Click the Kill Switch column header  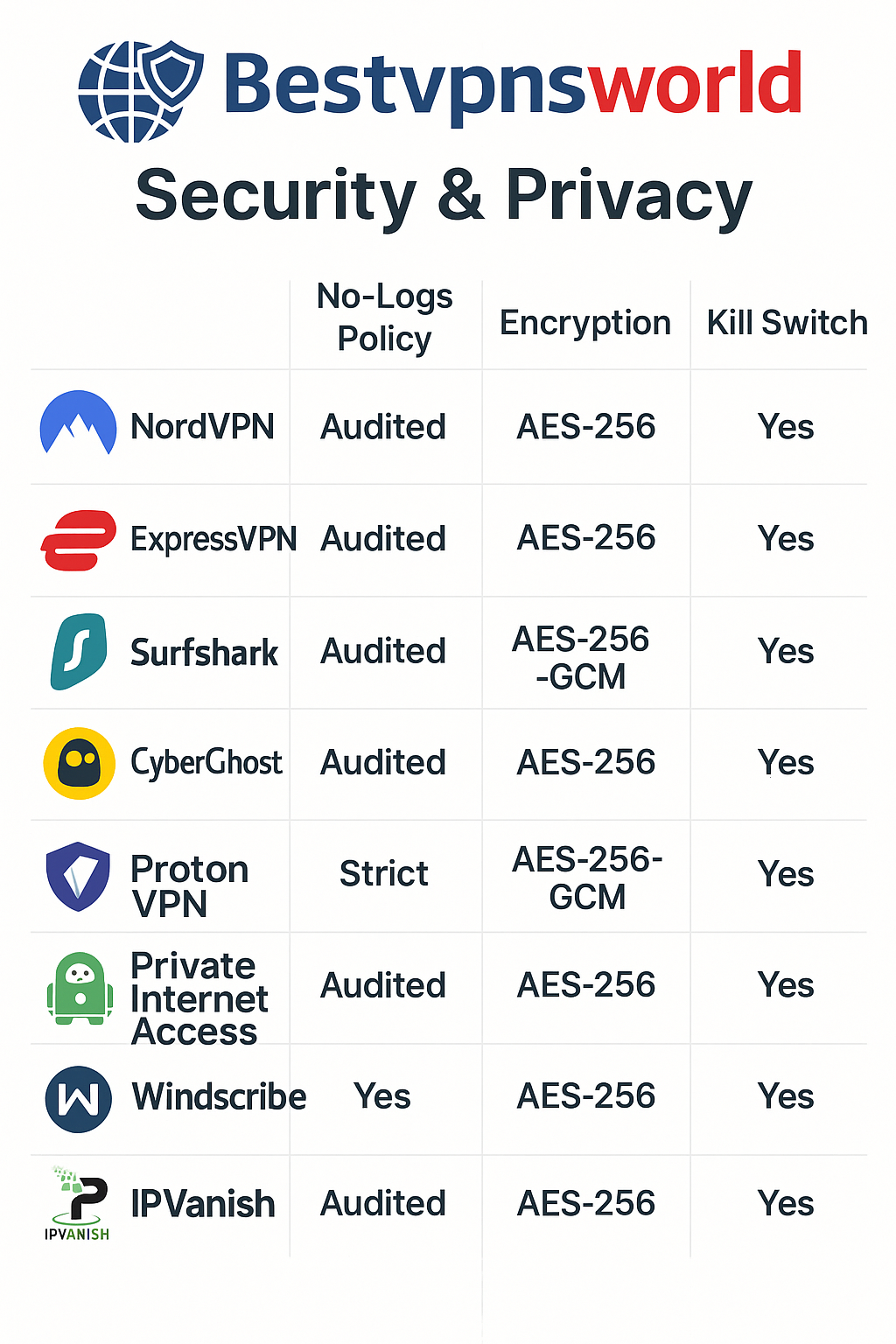point(787,323)
